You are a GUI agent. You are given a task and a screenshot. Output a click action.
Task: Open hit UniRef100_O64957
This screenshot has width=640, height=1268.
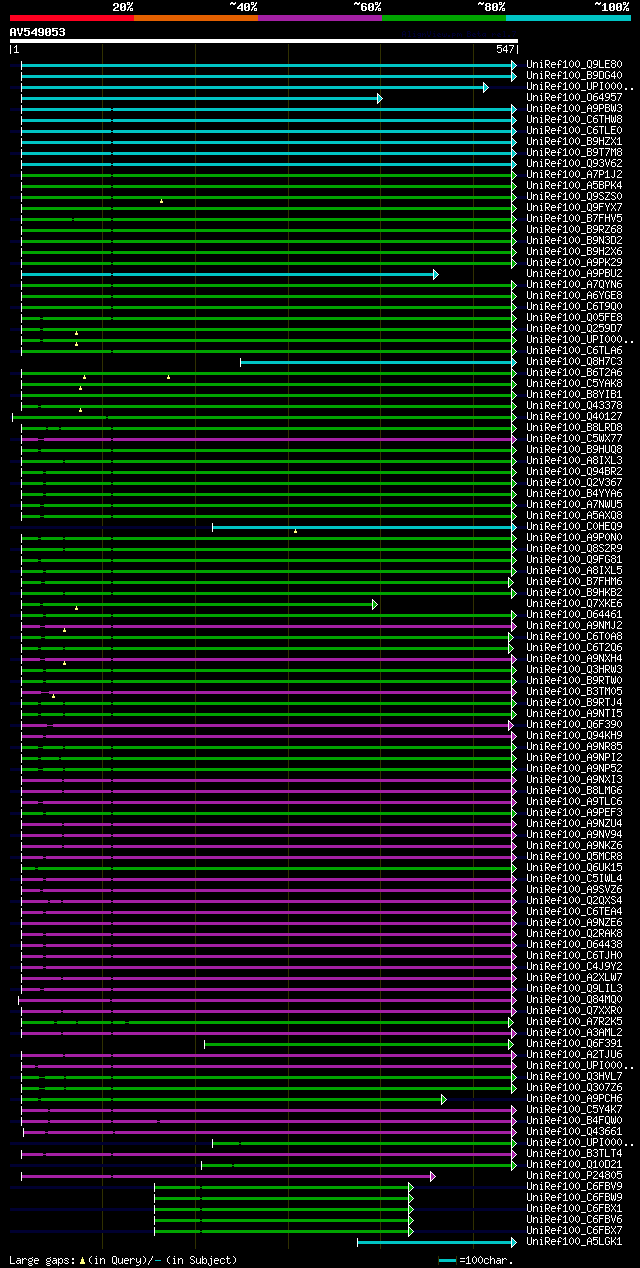574,97
